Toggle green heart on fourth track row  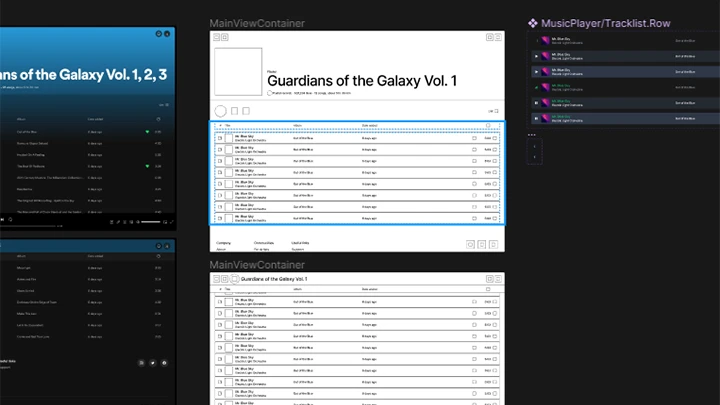(147, 166)
